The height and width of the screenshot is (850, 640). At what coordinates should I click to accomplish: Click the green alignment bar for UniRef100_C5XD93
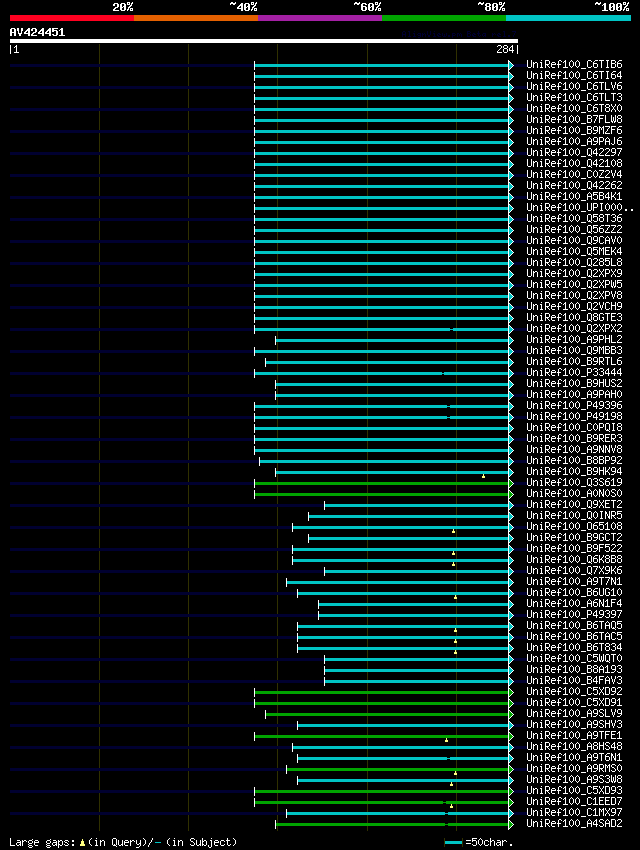tap(382, 791)
